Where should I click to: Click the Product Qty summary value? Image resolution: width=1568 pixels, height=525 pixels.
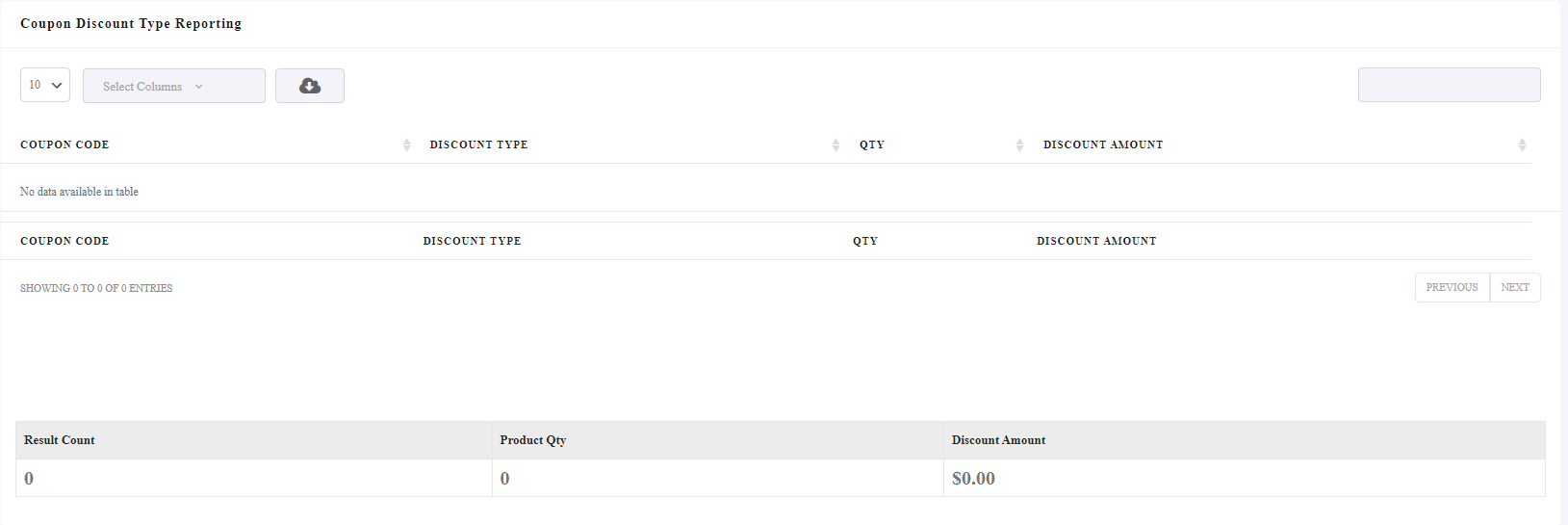coord(504,479)
